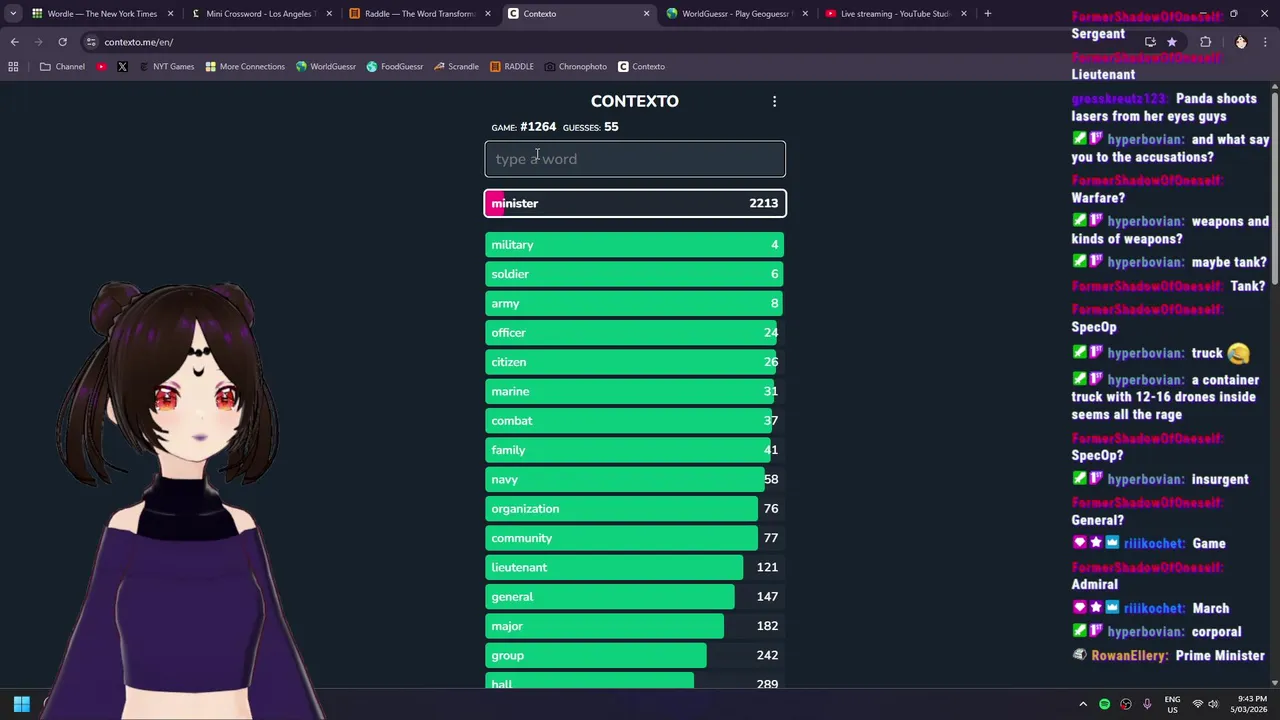Click the 'lieutenant' guess row
Viewport: 1280px width, 720px height.
(x=635, y=567)
